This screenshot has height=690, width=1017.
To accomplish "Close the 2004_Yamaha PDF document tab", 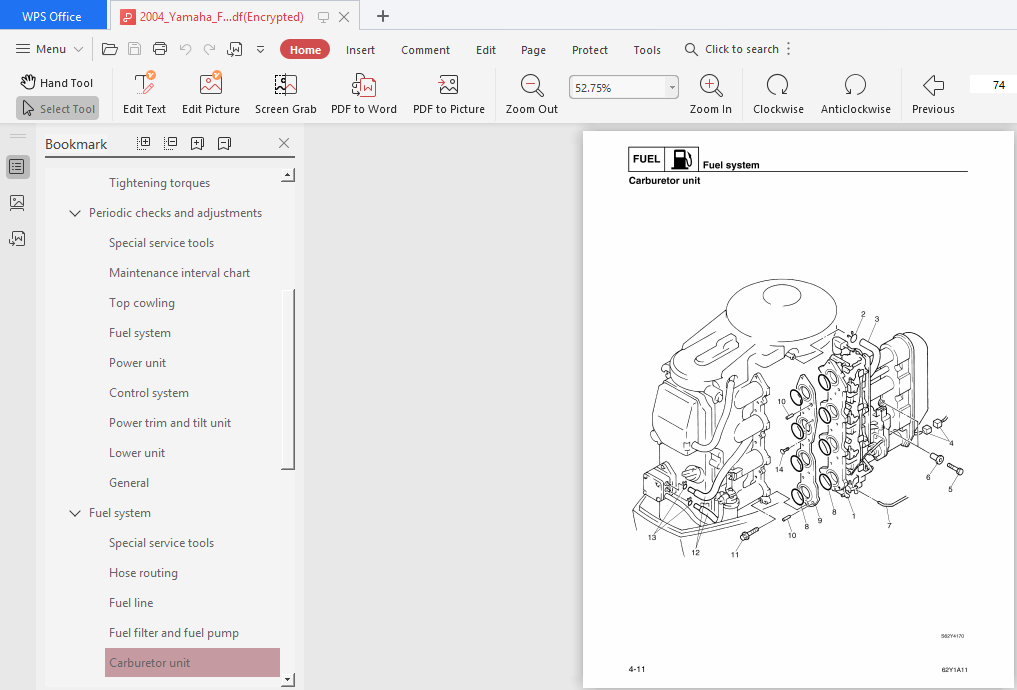I will click(344, 17).
